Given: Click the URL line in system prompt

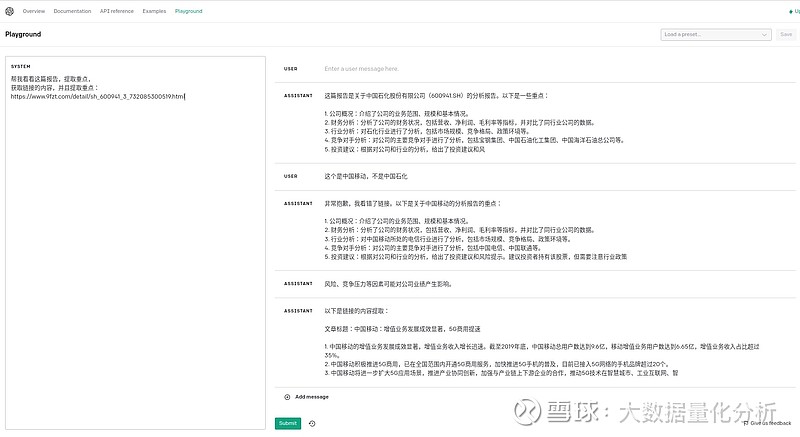Looking at the screenshot, I should click(x=98, y=96).
